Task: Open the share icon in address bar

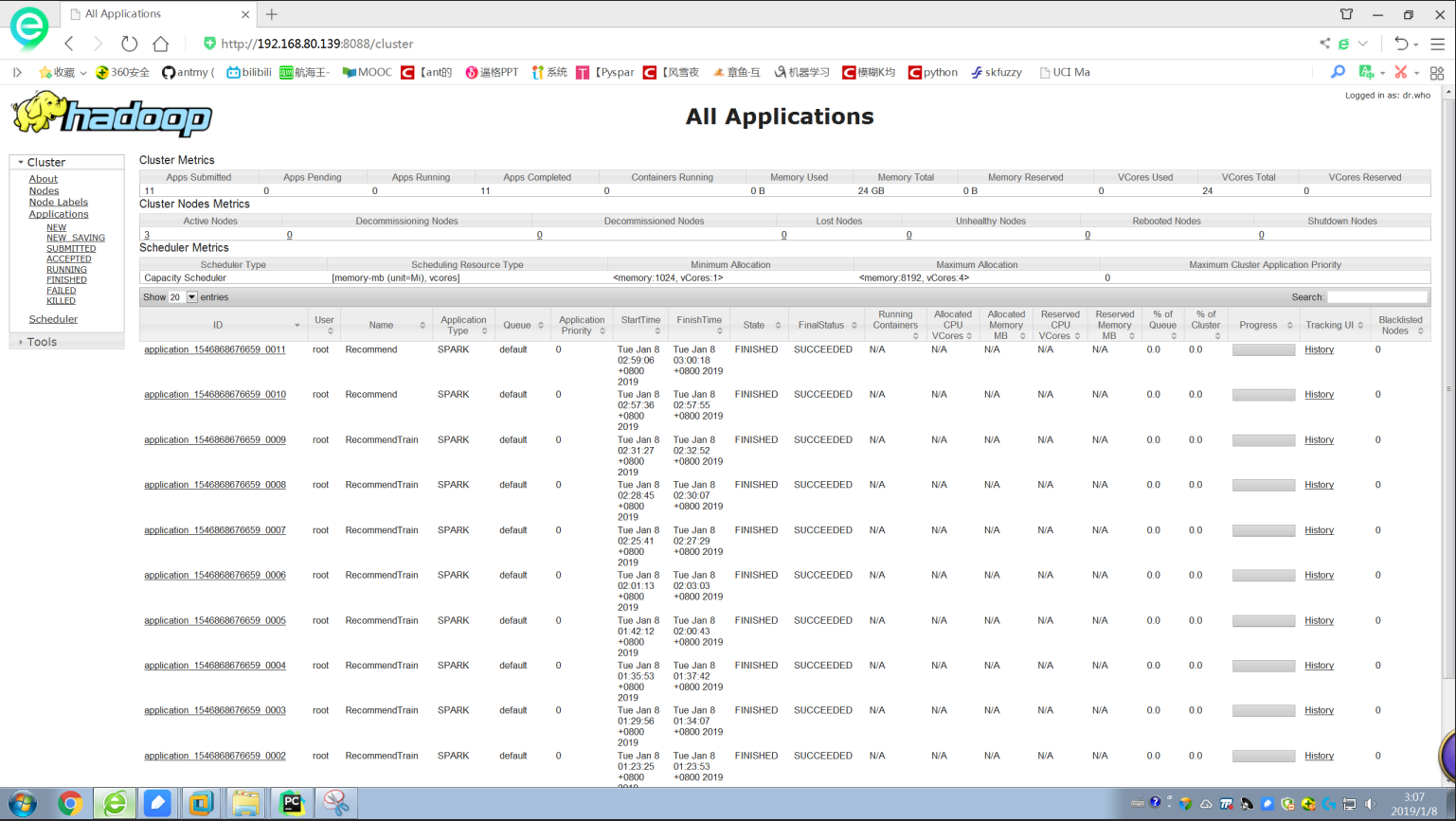Action: tap(1324, 44)
